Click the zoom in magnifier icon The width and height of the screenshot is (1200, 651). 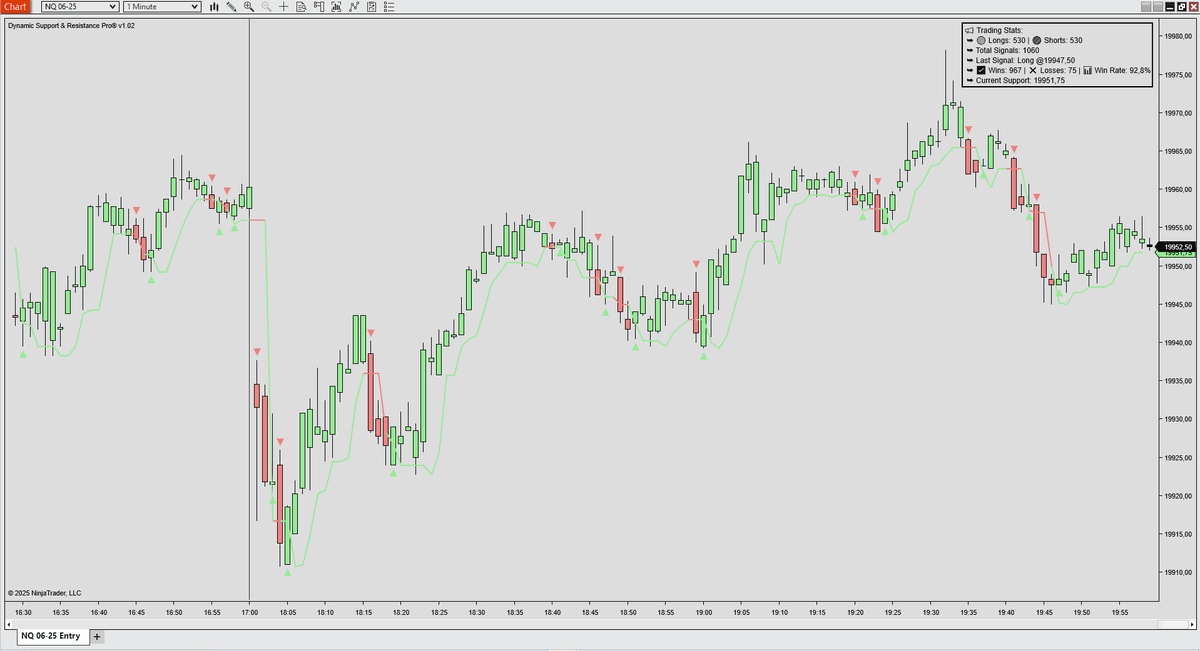(249, 7)
